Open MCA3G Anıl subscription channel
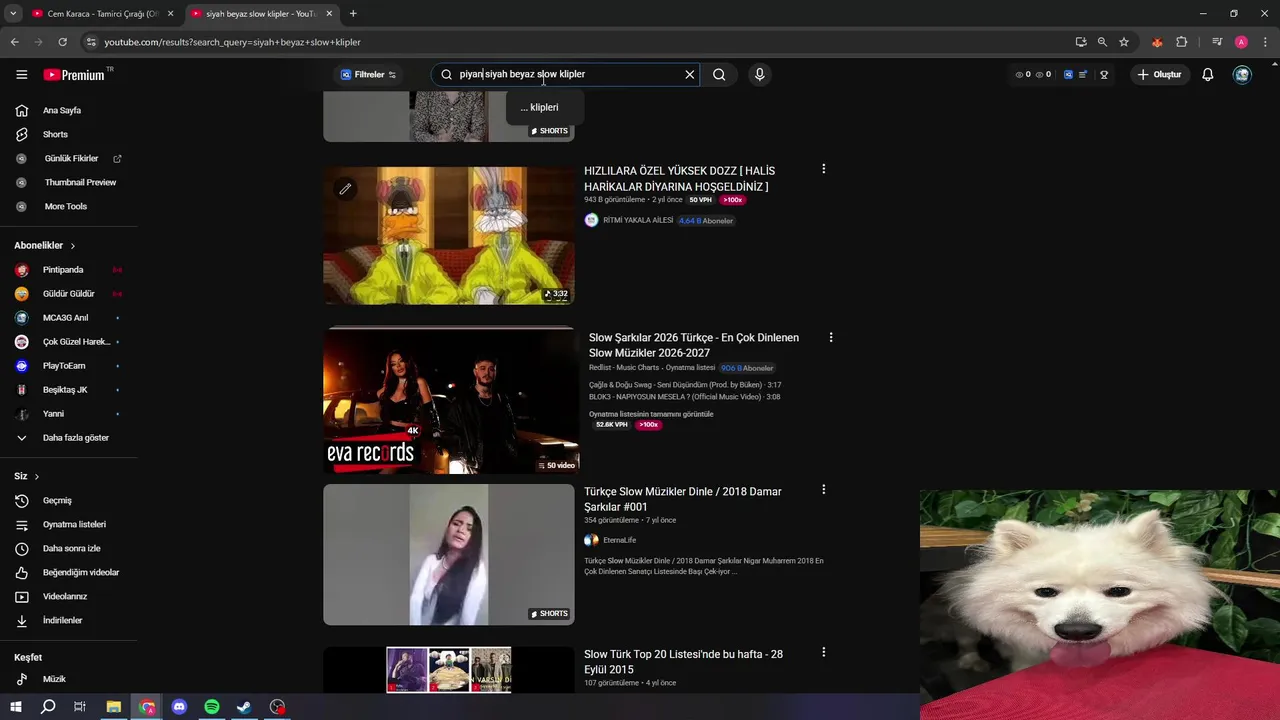The width and height of the screenshot is (1280, 720). [x=68, y=318]
